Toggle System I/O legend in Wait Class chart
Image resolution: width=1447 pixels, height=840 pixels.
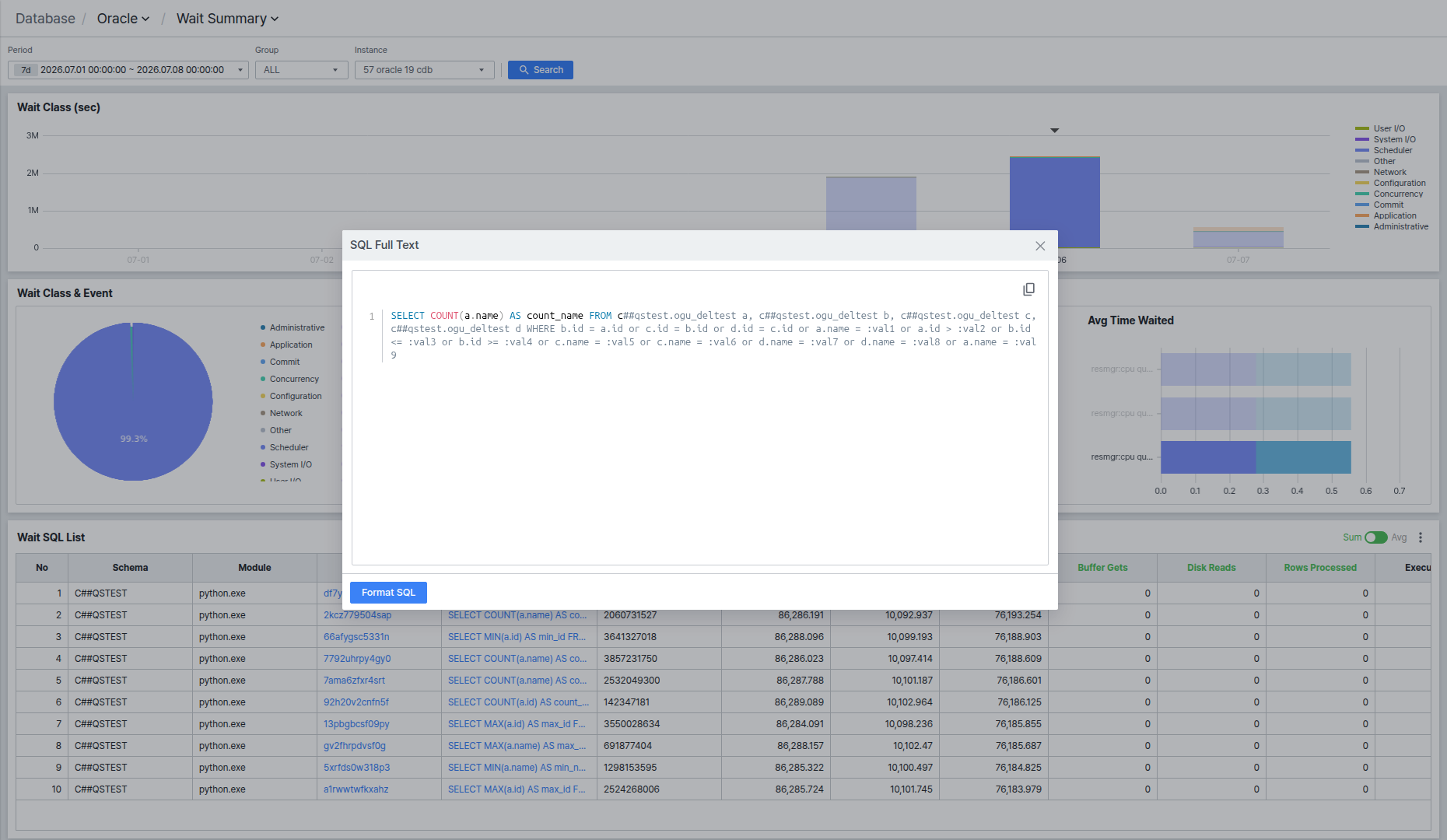[x=1386, y=139]
